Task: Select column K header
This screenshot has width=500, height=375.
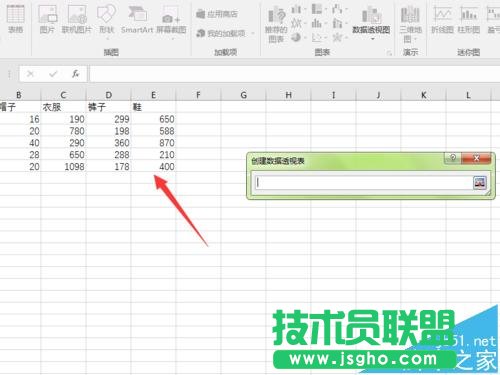Action: point(423,95)
